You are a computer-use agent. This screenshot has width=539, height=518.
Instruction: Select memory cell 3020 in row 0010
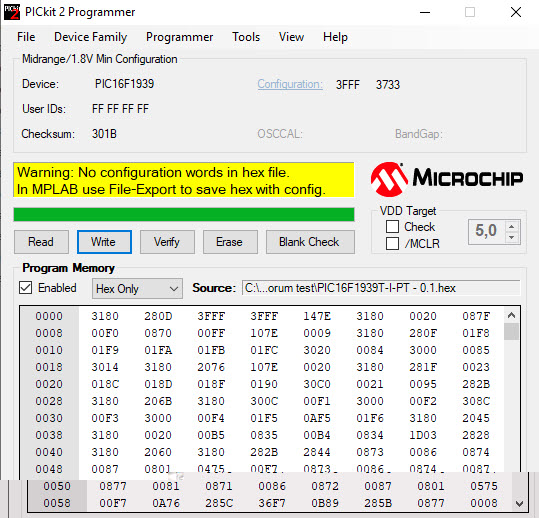tap(317, 350)
